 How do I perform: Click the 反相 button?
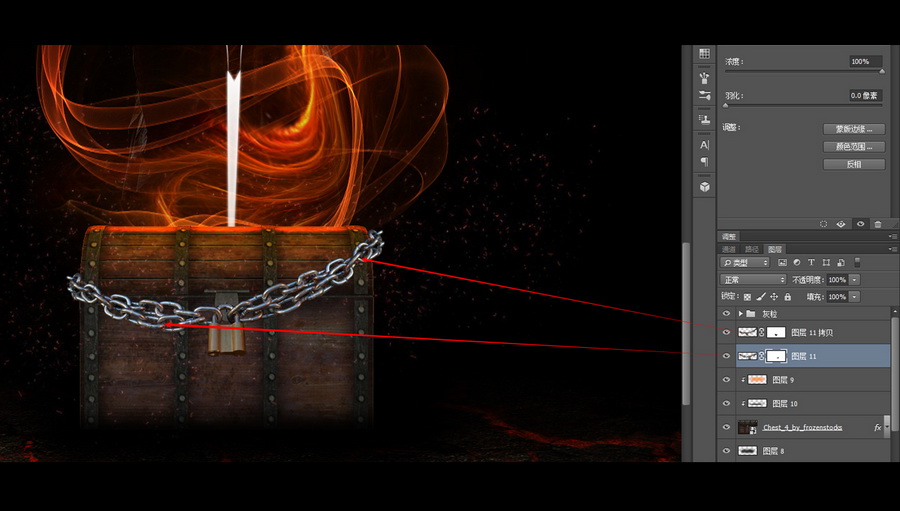[x=853, y=164]
